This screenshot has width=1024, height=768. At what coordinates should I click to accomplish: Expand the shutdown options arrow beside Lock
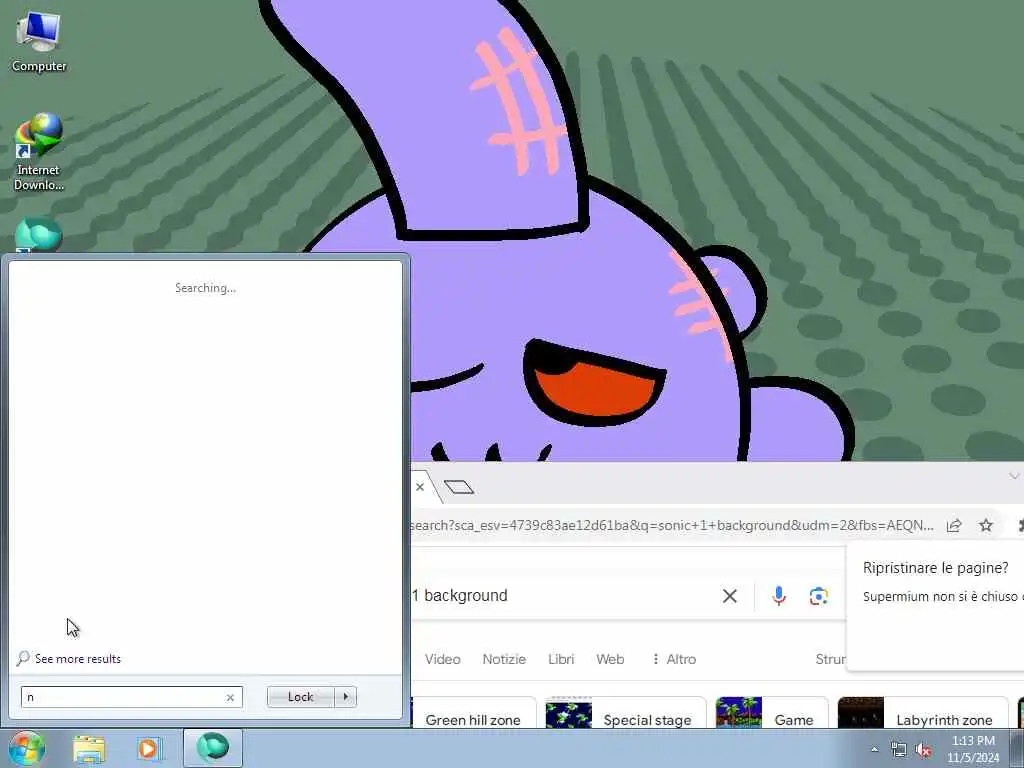click(x=345, y=697)
